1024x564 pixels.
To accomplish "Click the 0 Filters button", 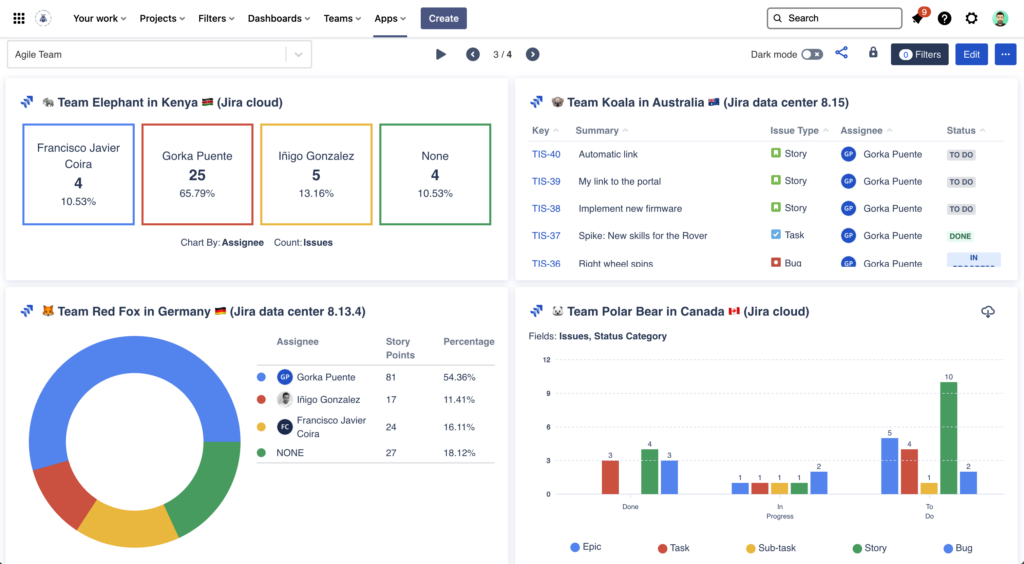I will pos(920,54).
